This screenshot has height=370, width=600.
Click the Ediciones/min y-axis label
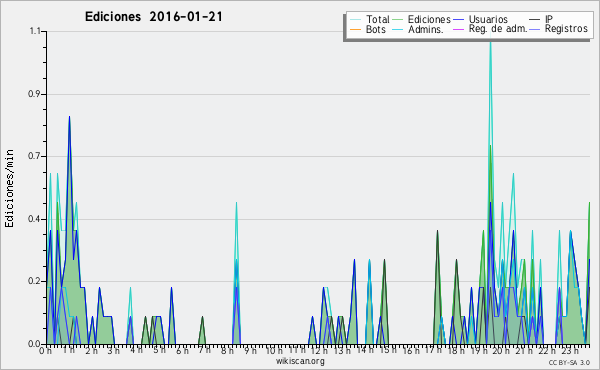[x=9, y=188]
